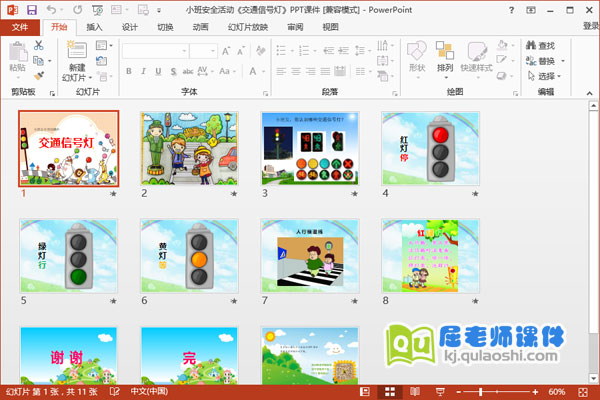
Task: Switch to the Review (审阅) tab
Action: pyautogui.click(x=295, y=27)
